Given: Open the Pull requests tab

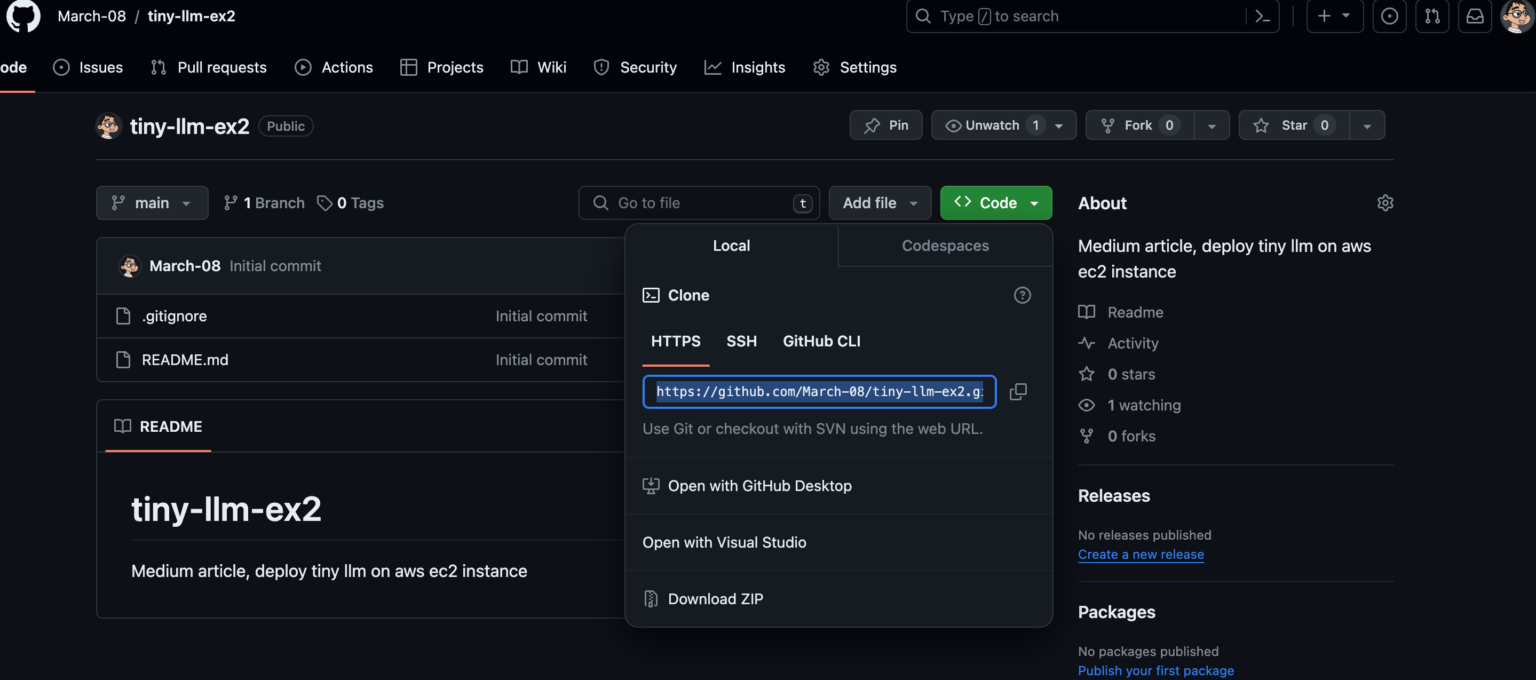Looking at the screenshot, I should (209, 67).
